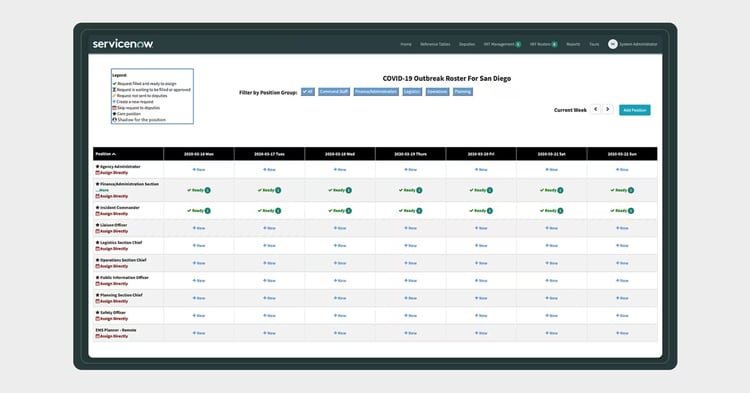This screenshot has width=750, height=393.
Task: Expand the More link under Finance/Administration Section
Action: 103,190
